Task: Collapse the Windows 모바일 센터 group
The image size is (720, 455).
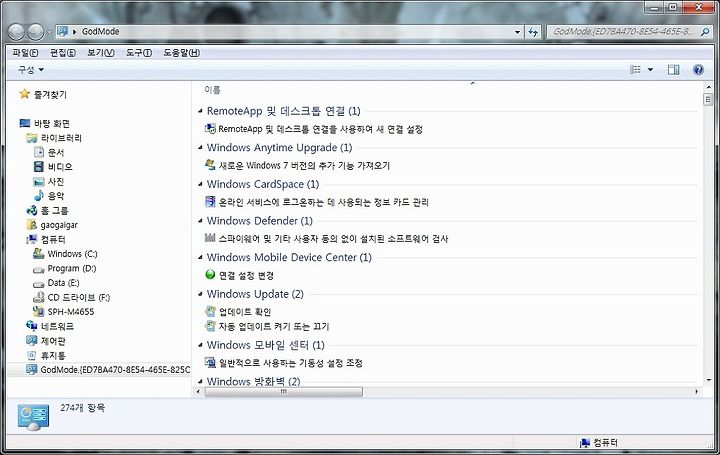Action: (200, 345)
